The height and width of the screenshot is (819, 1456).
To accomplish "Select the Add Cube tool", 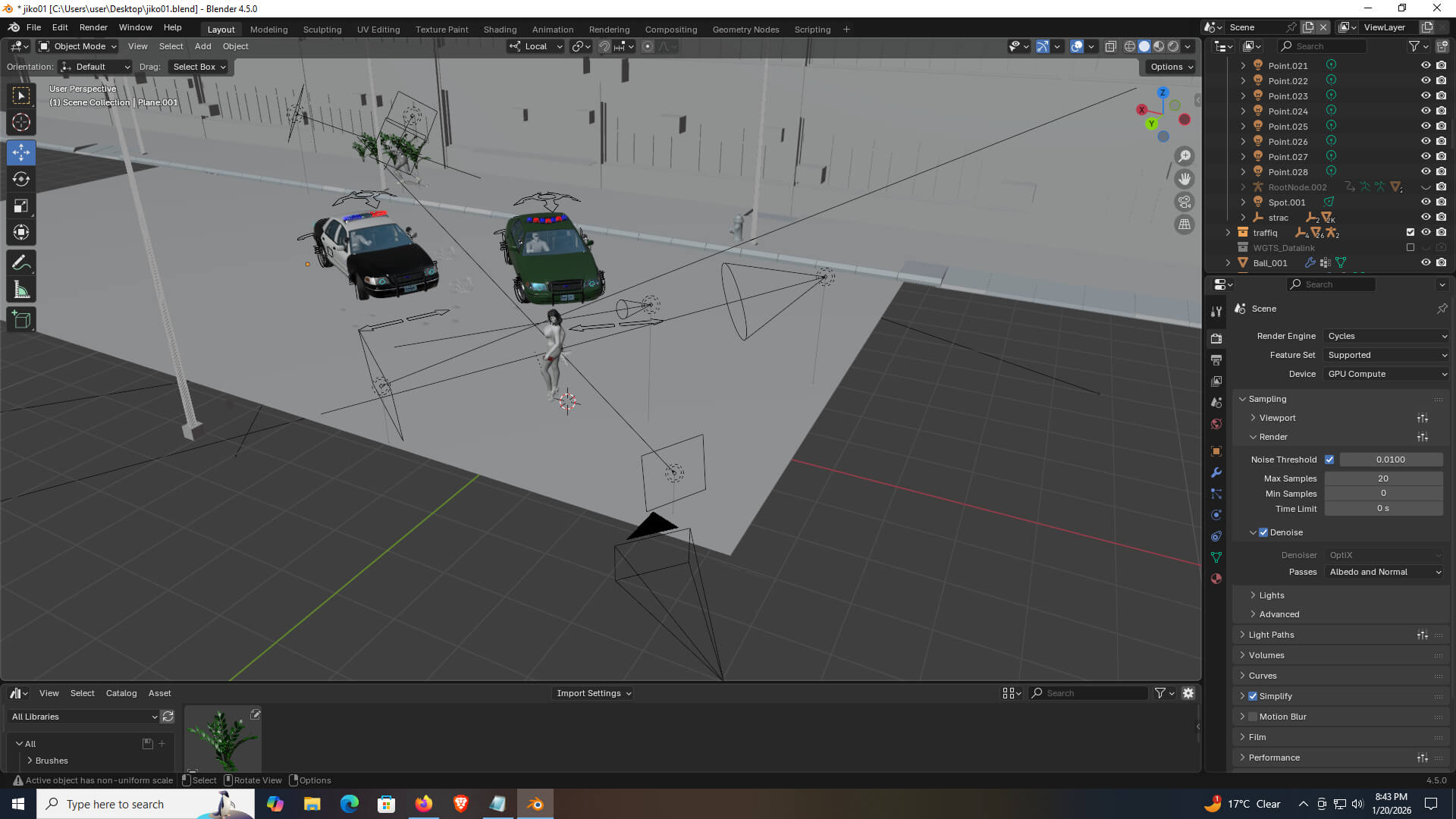I will (21, 320).
